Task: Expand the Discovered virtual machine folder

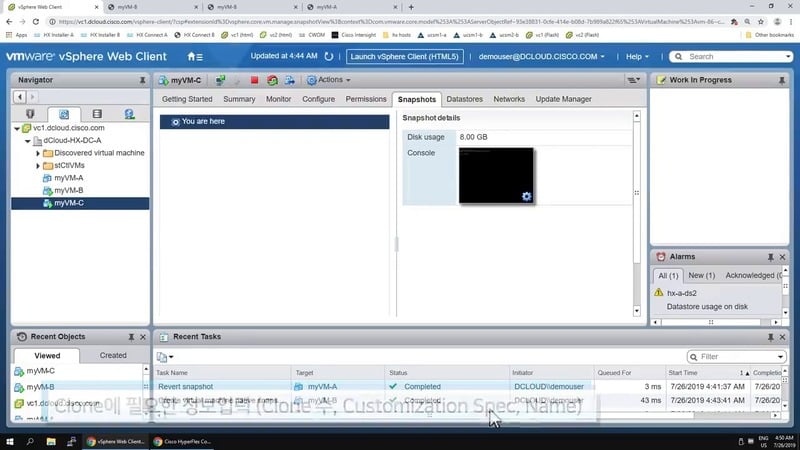Action: point(38,153)
